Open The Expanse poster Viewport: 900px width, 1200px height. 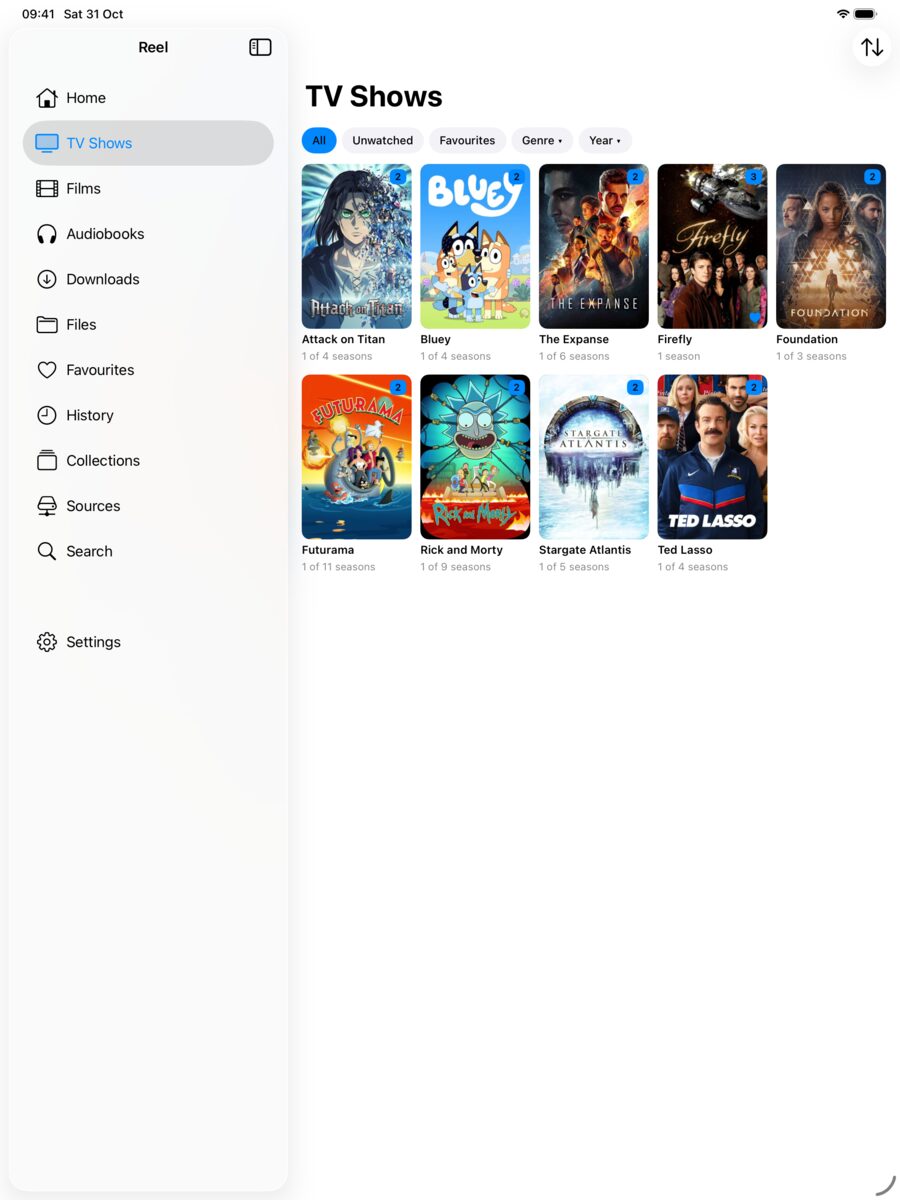pos(594,246)
